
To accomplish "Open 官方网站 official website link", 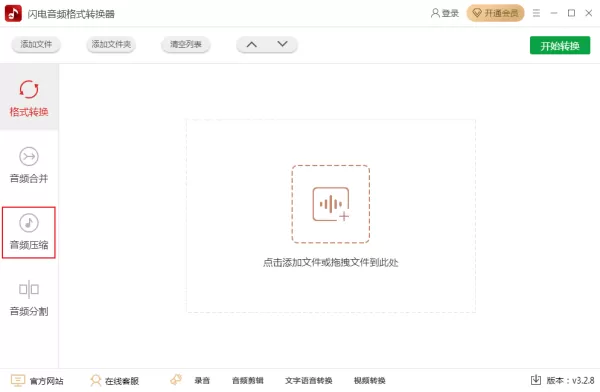I will click(37, 381).
